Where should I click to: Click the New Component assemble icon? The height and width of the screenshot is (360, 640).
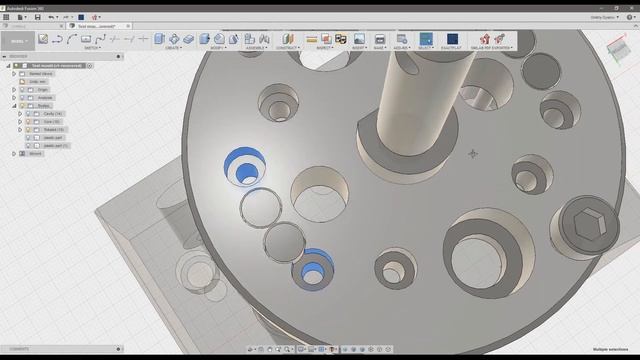249,39
